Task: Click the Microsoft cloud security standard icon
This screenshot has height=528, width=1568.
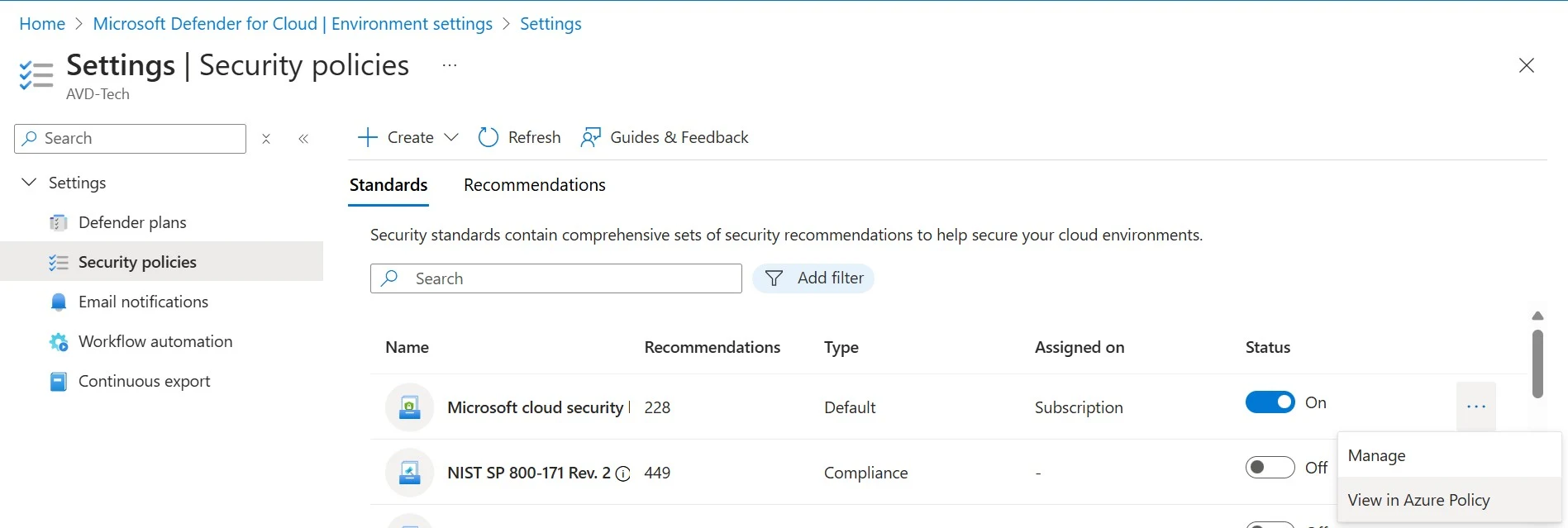Action: coord(409,407)
